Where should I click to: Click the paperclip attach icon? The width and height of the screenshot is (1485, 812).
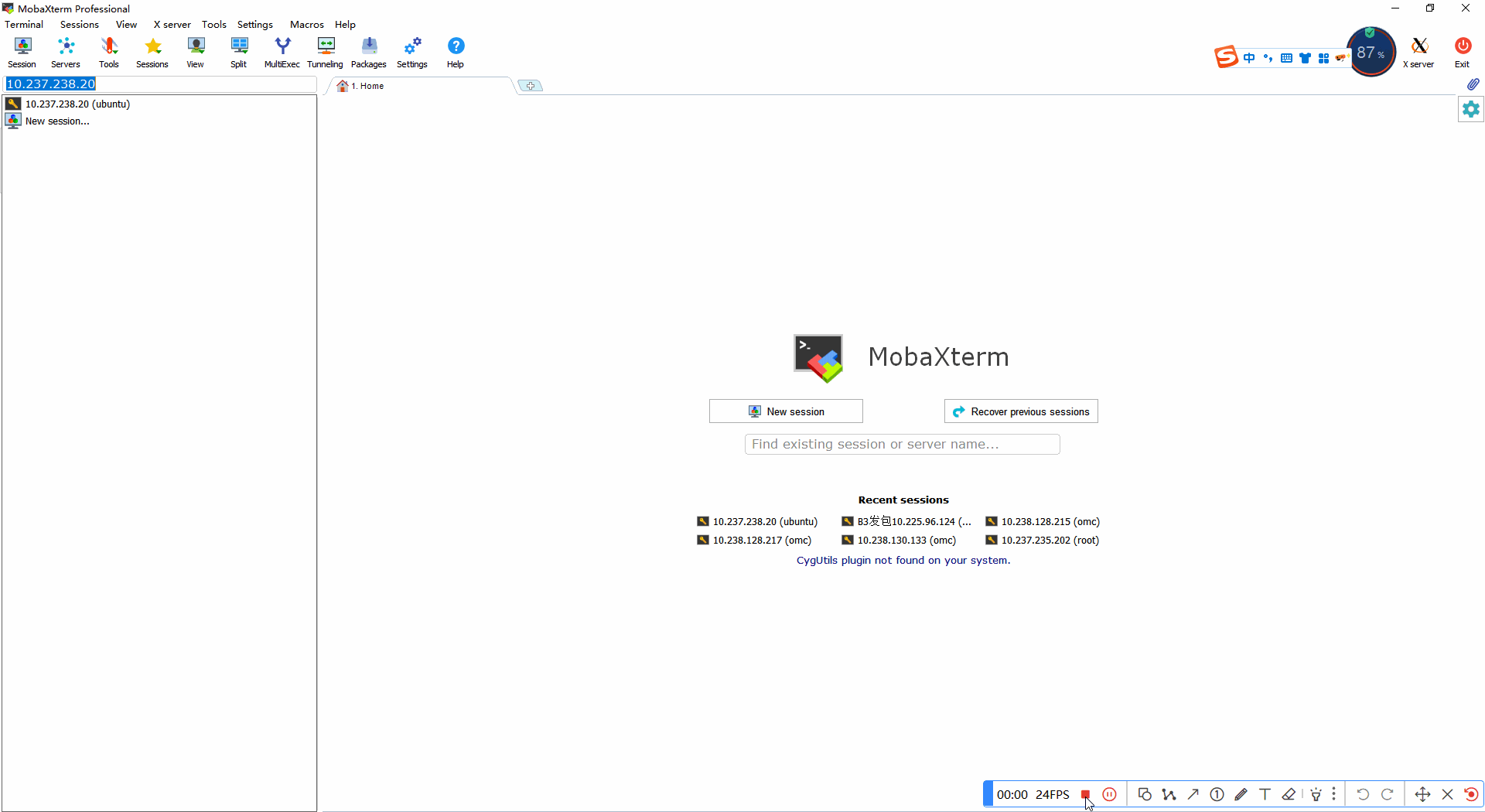click(x=1473, y=84)
